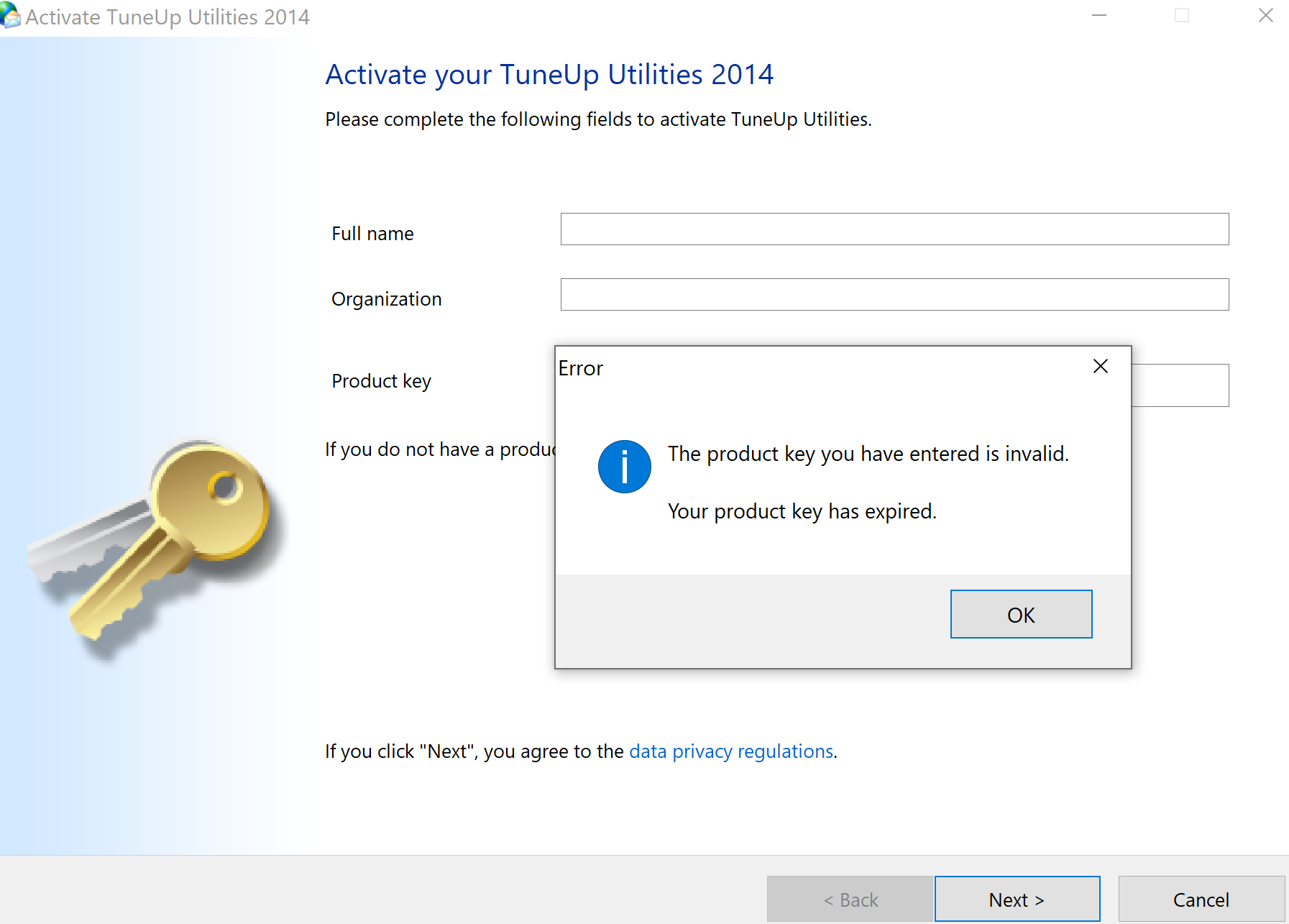Maximize the activation window
Image resolution: width=1289 pixels, height=924 pixels.
tap(1181, 16)
